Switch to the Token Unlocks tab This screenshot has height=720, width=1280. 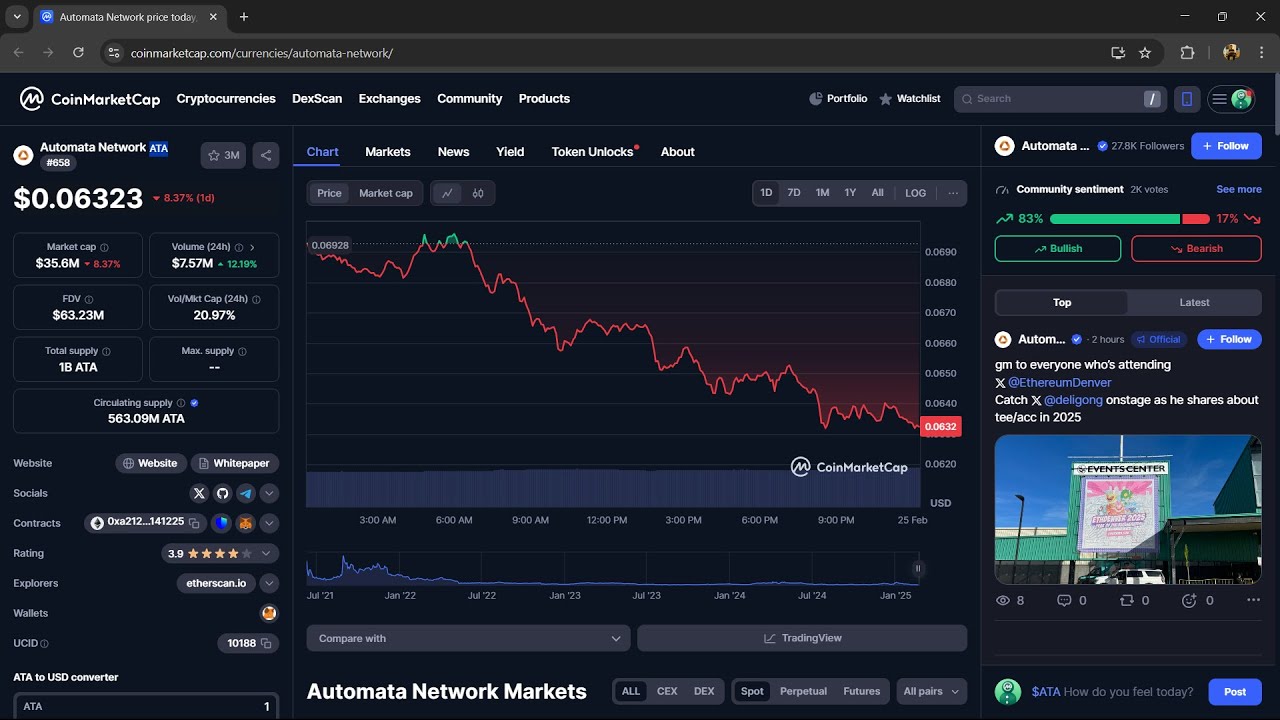click(592, 152)
